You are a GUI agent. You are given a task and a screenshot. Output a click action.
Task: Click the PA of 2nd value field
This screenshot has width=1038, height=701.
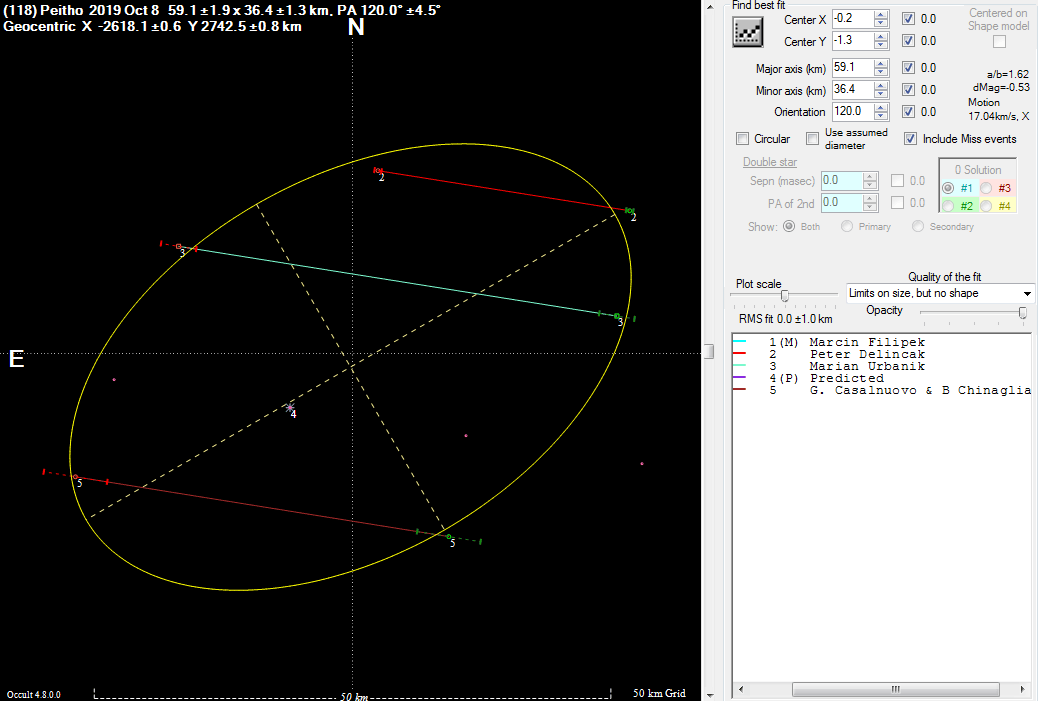click(842, 203)
